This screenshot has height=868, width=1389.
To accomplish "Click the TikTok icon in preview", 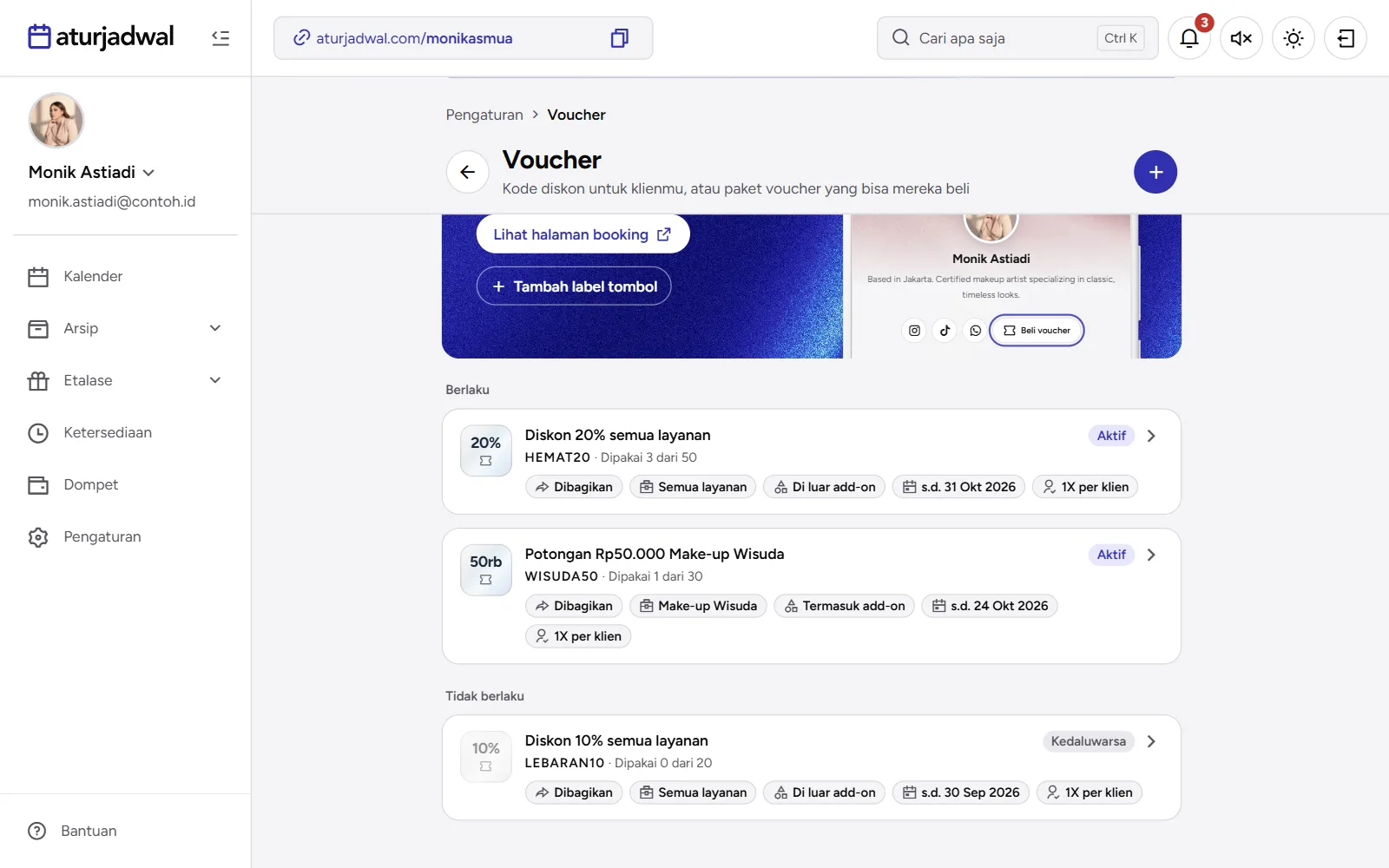I will [x=945, y=331].
